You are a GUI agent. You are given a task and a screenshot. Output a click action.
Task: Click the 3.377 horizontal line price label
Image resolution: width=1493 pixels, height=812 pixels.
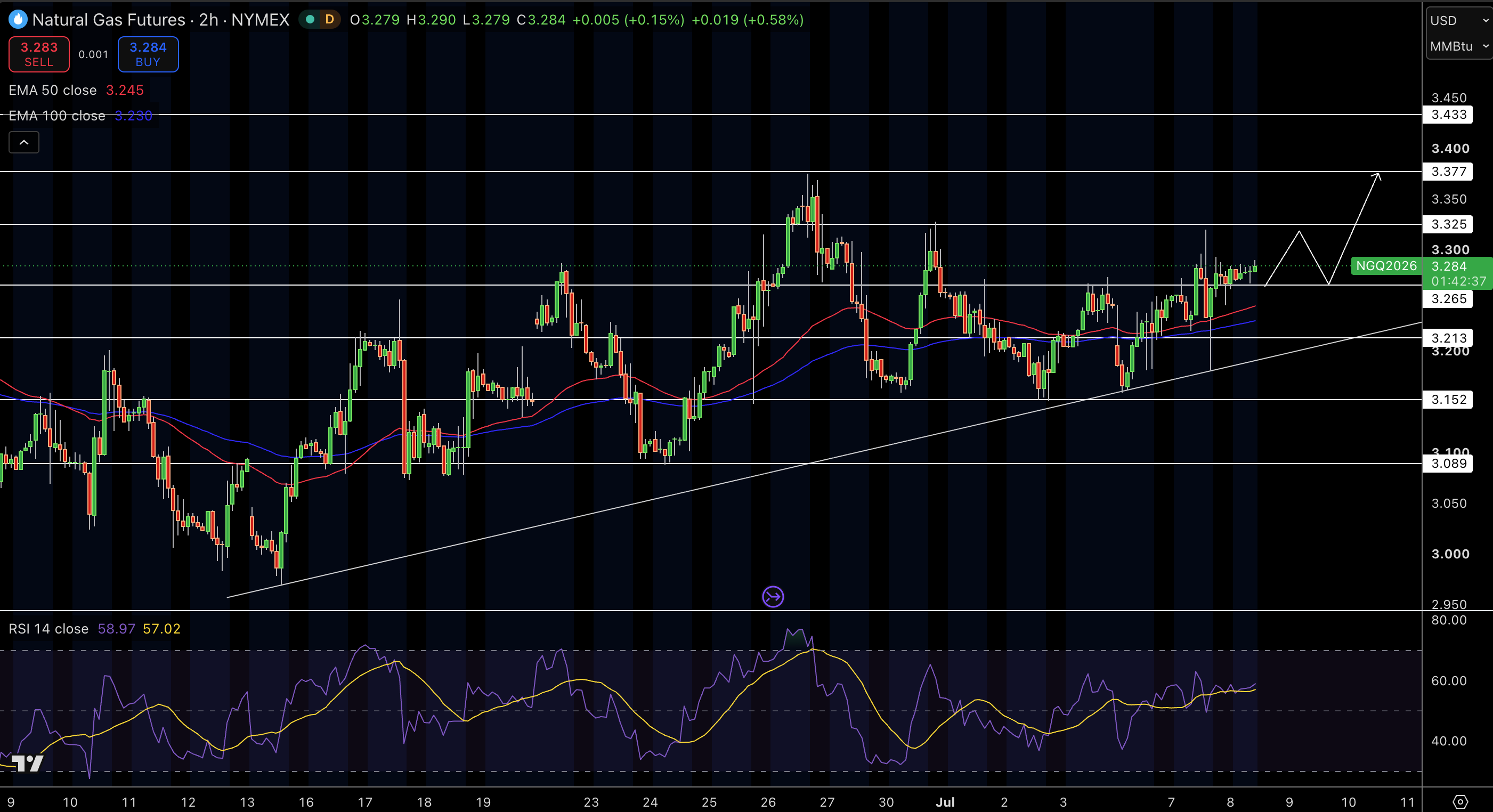pos(1448,172)
